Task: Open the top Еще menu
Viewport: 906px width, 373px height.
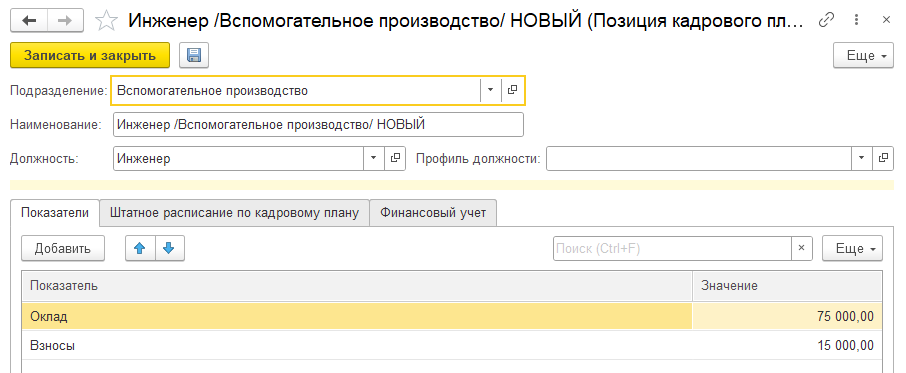Action: pos(863,56)
